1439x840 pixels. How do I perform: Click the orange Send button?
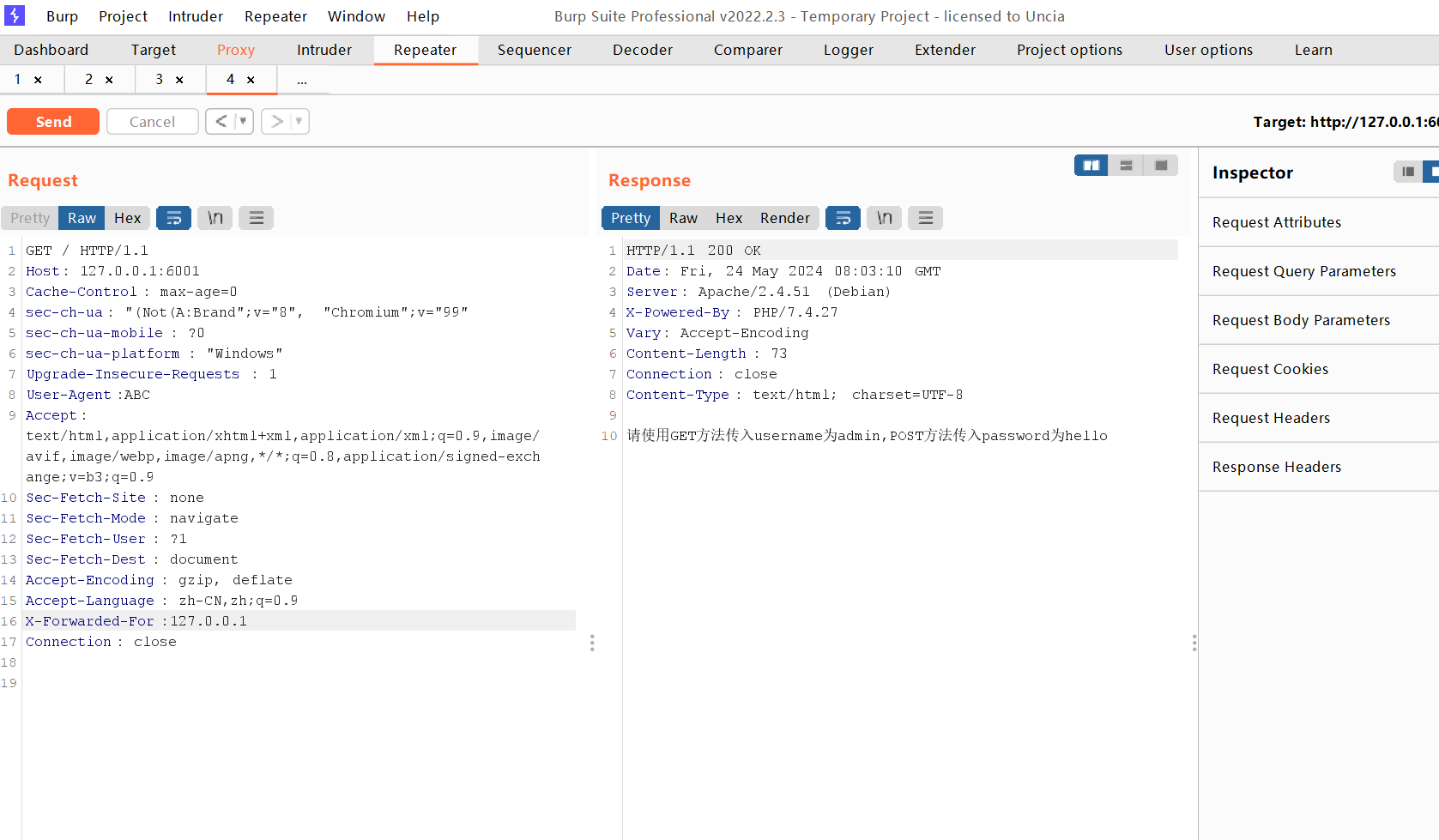tap(53, 122)
